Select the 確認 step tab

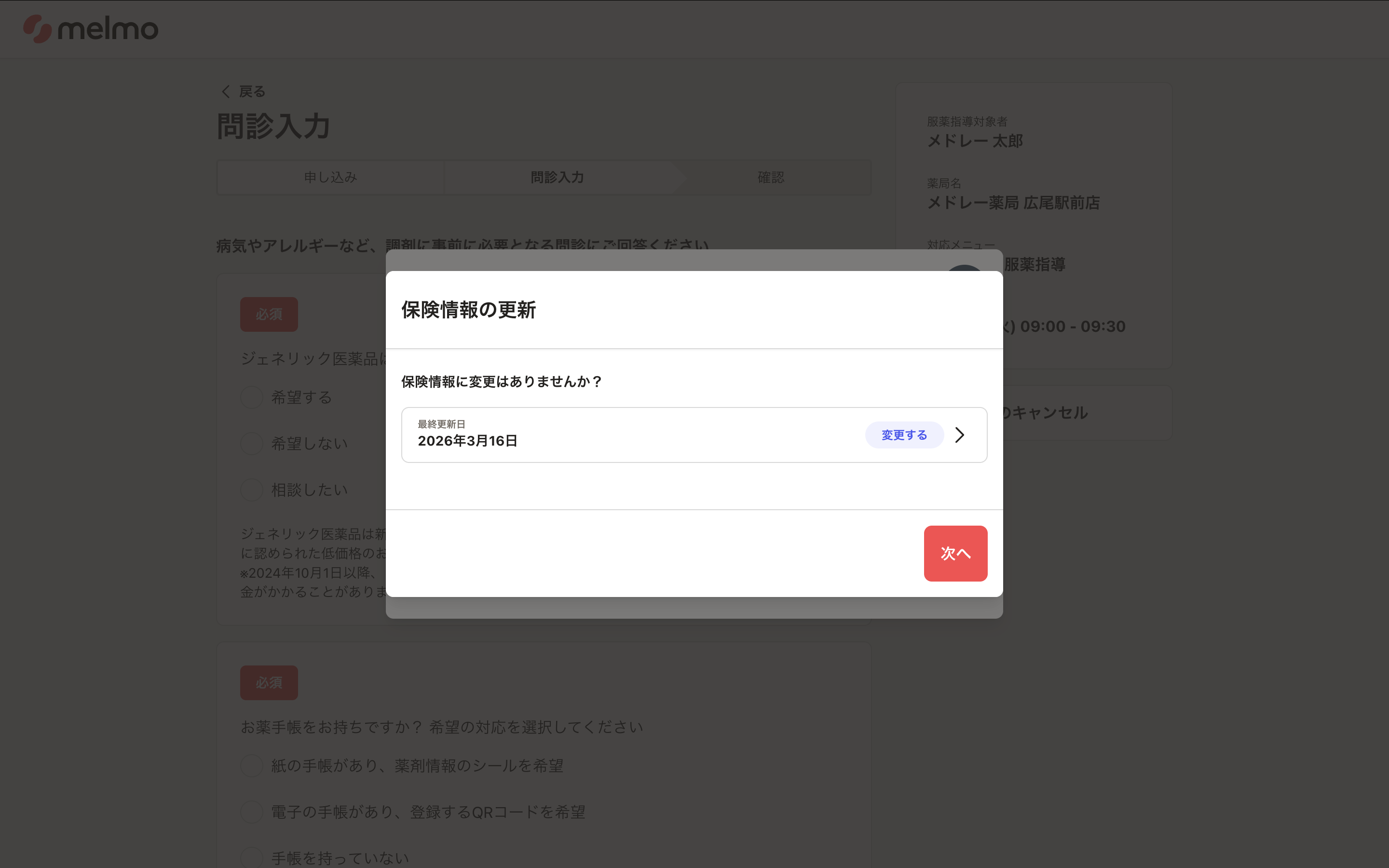[x=771, y=177]
